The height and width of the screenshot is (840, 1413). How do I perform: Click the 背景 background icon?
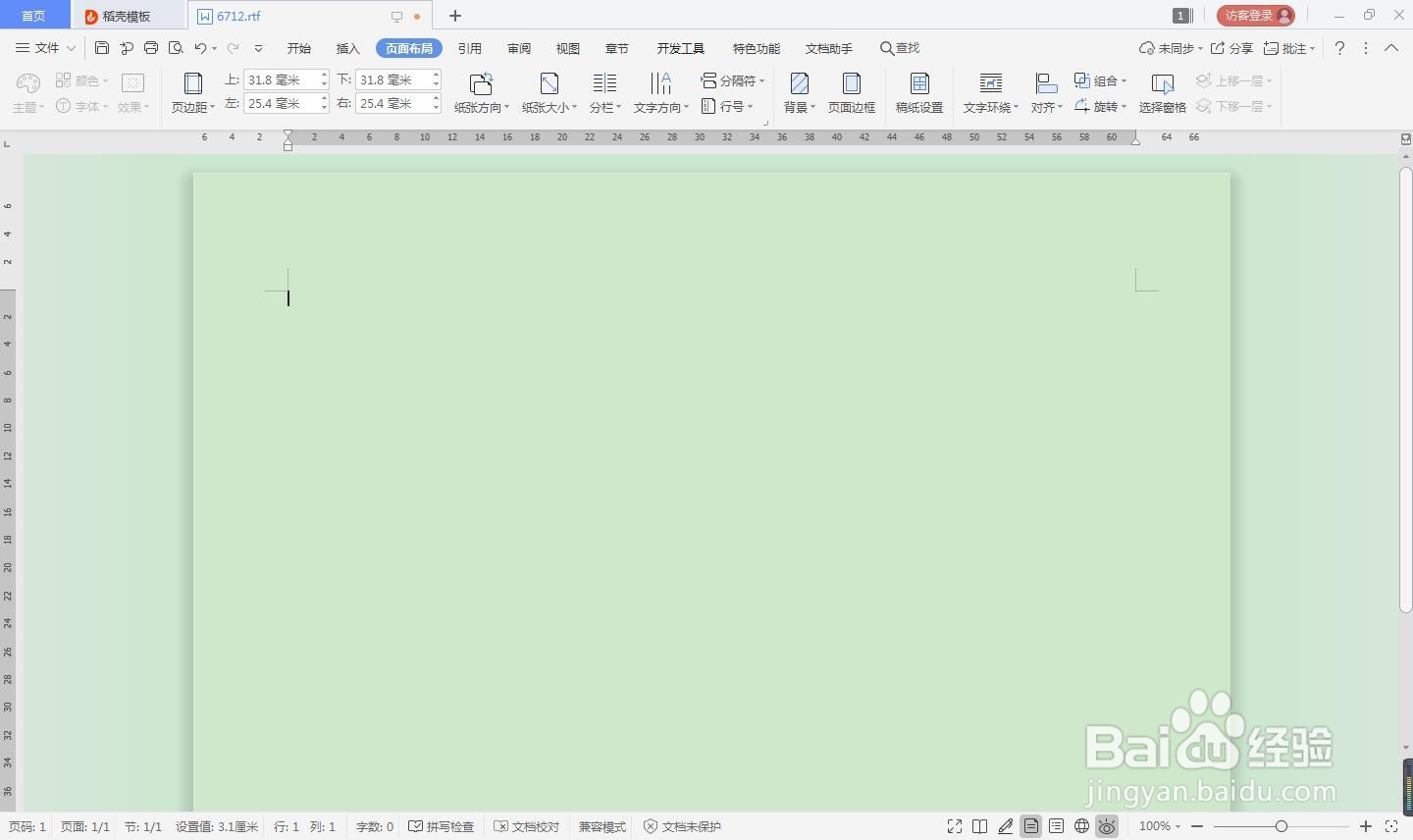(x=800, y=84)
